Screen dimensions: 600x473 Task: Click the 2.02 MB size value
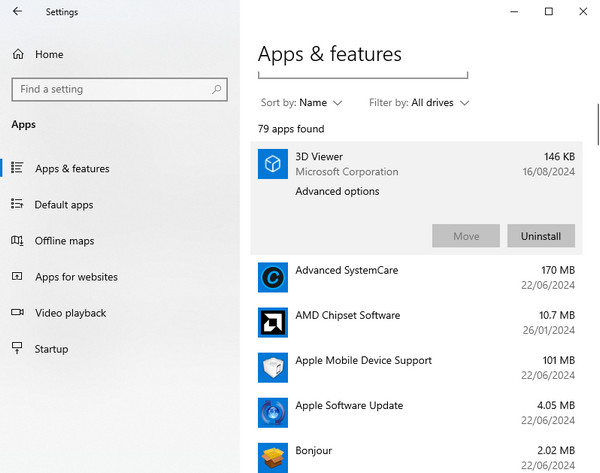tap(556, 451)
